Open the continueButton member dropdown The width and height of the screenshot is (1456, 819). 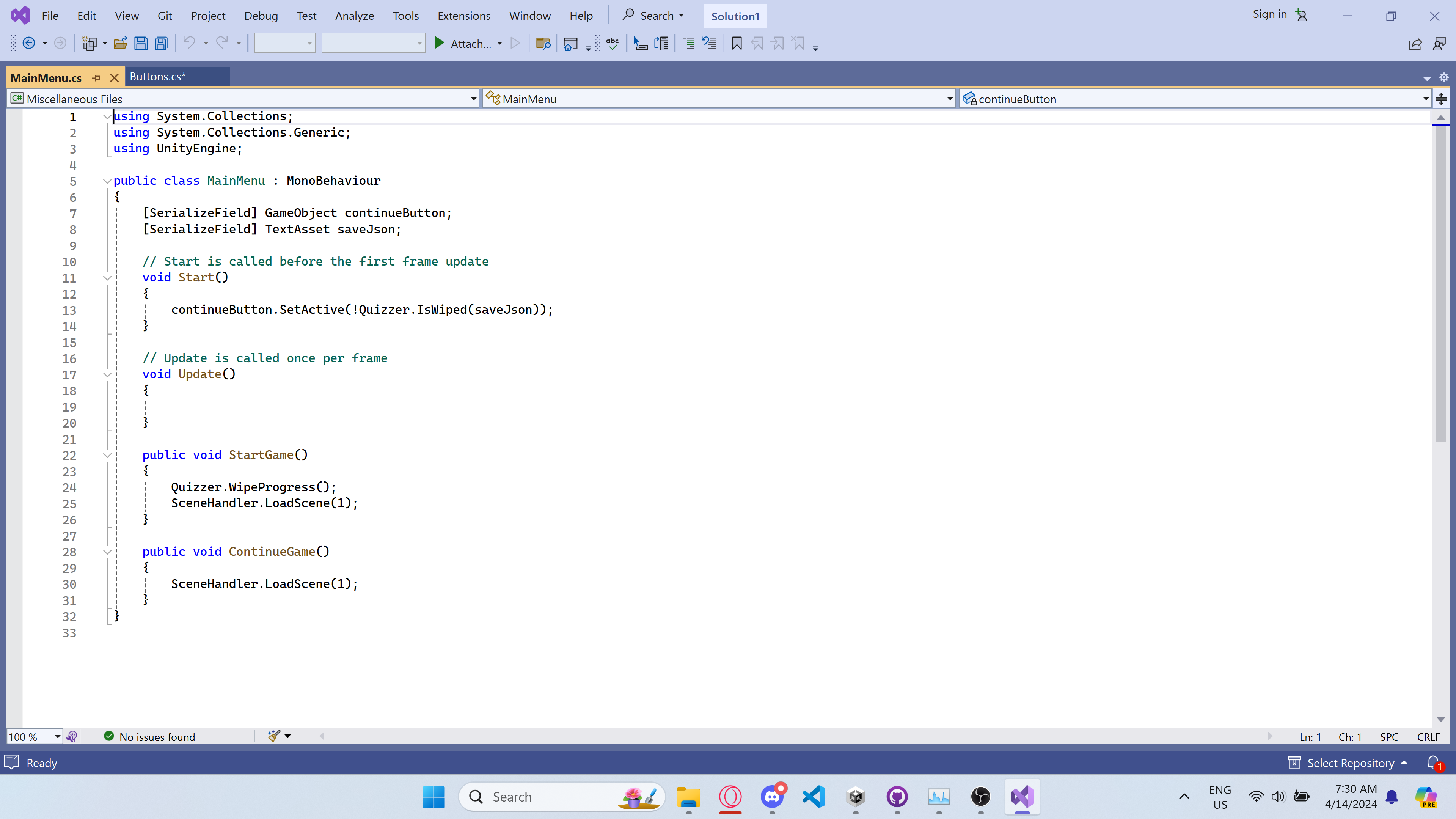coord(1426,99)
